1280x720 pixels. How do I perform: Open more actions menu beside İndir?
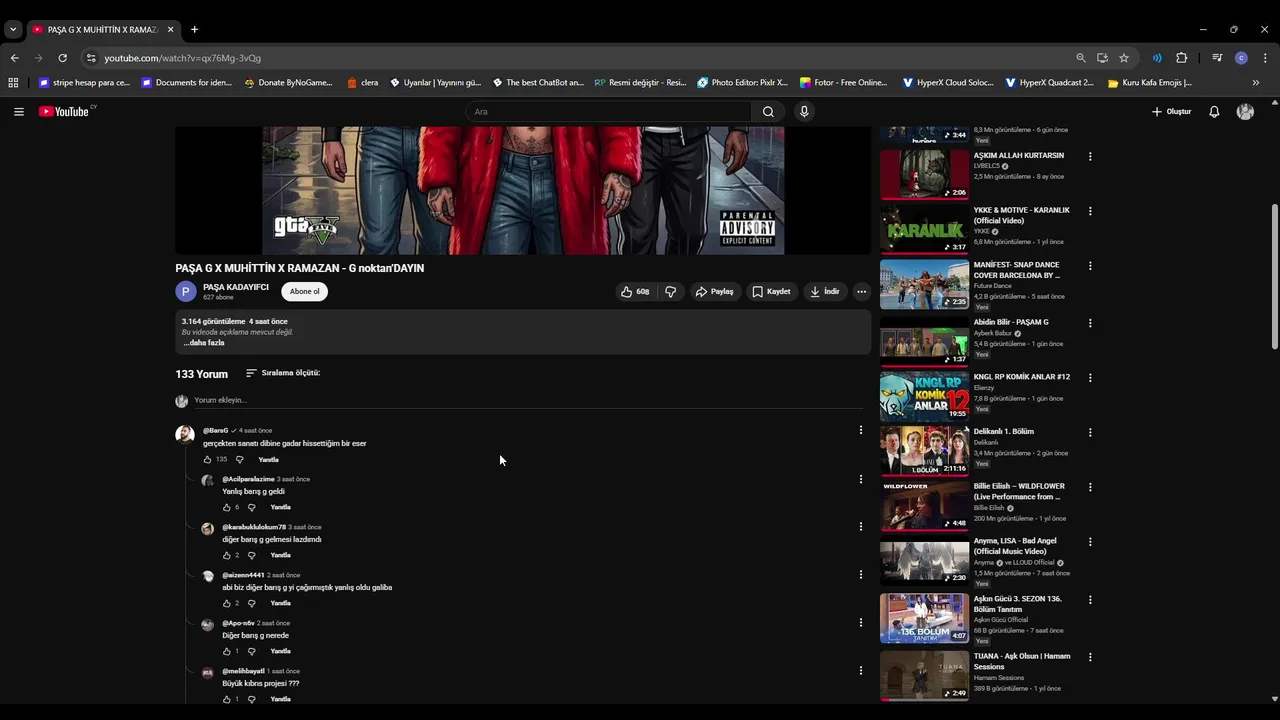861,292
